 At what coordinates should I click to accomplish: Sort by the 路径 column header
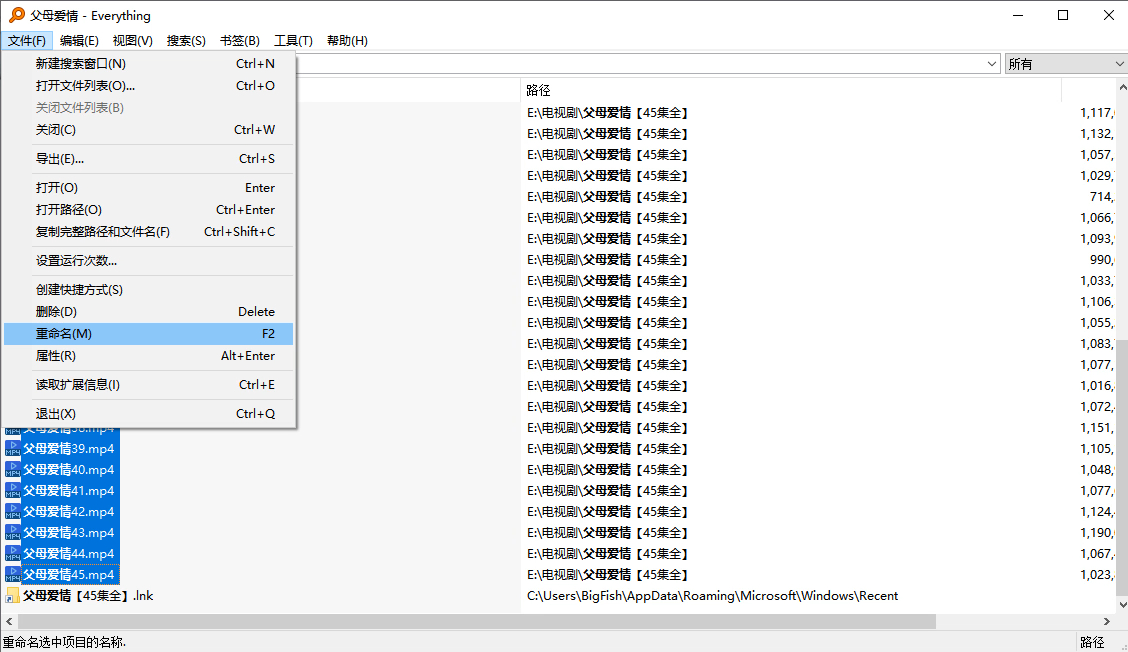(791, 90)
